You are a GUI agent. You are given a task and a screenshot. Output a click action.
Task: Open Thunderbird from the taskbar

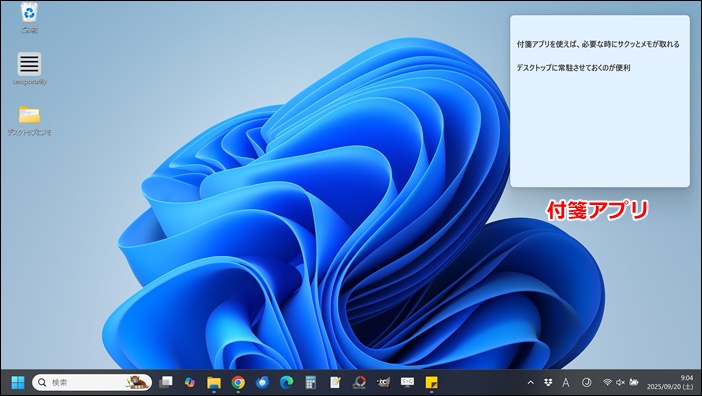click(x=262, y=383)
